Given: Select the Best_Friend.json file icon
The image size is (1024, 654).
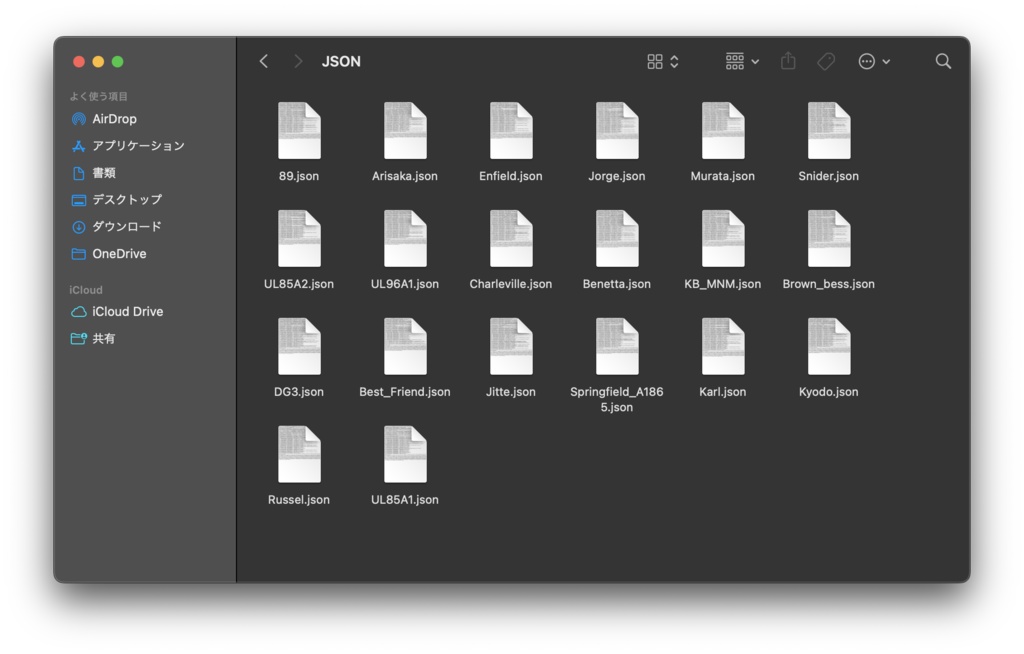Looking at the screenshot, I should pyautogui.click(x=405, y=346).
